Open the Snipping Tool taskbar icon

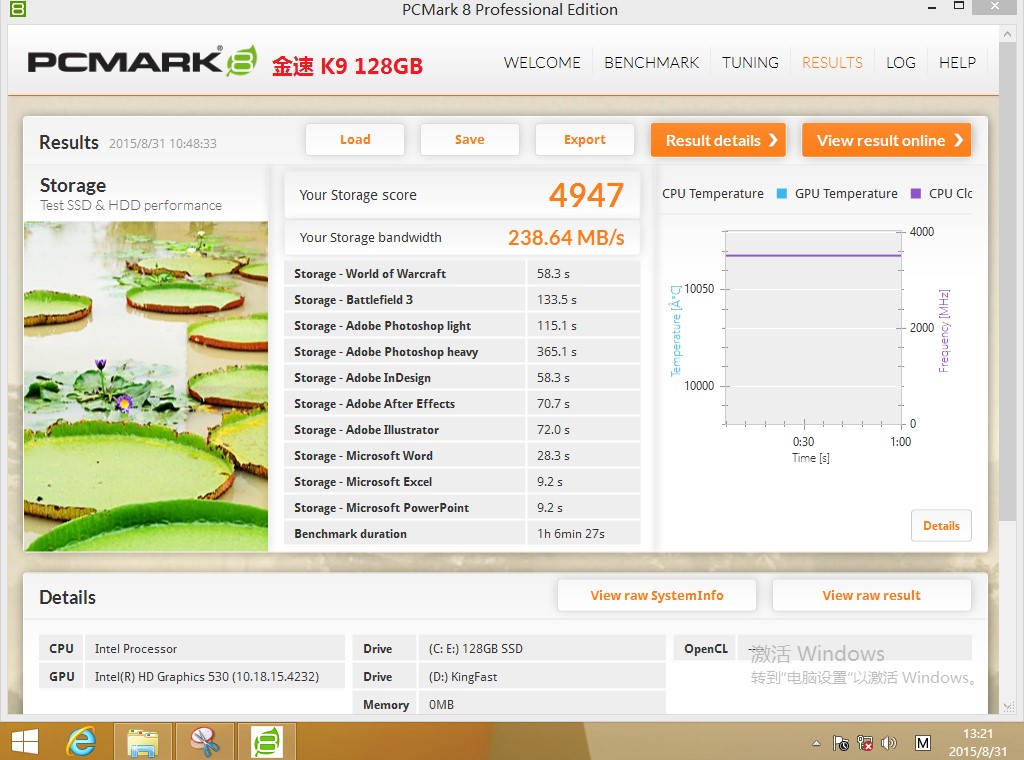(x=205, y=742)
